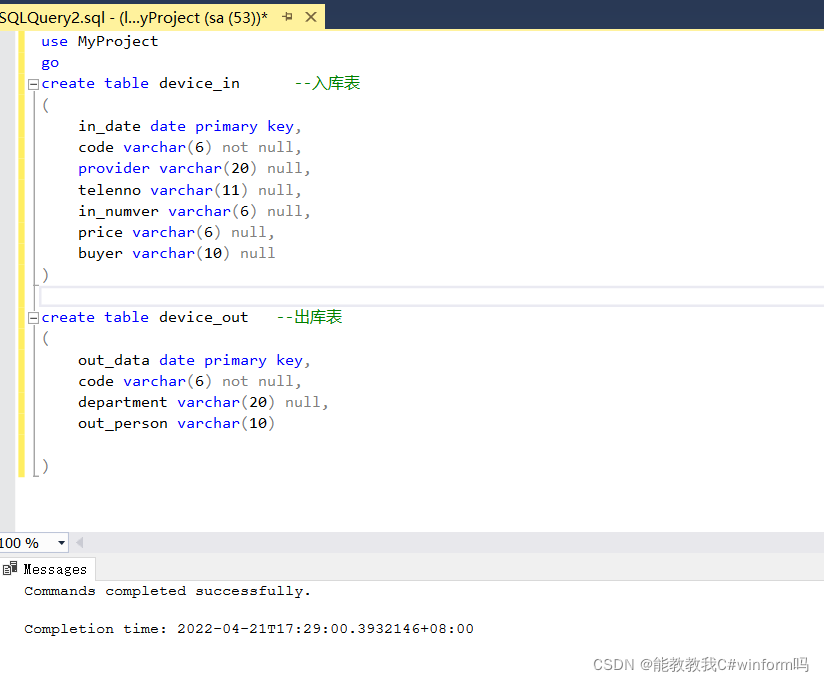The width and height of the screenshot is (824, 682).
Task: Place cursor on the empty highlighted editor line
Action: coord(431,296)
